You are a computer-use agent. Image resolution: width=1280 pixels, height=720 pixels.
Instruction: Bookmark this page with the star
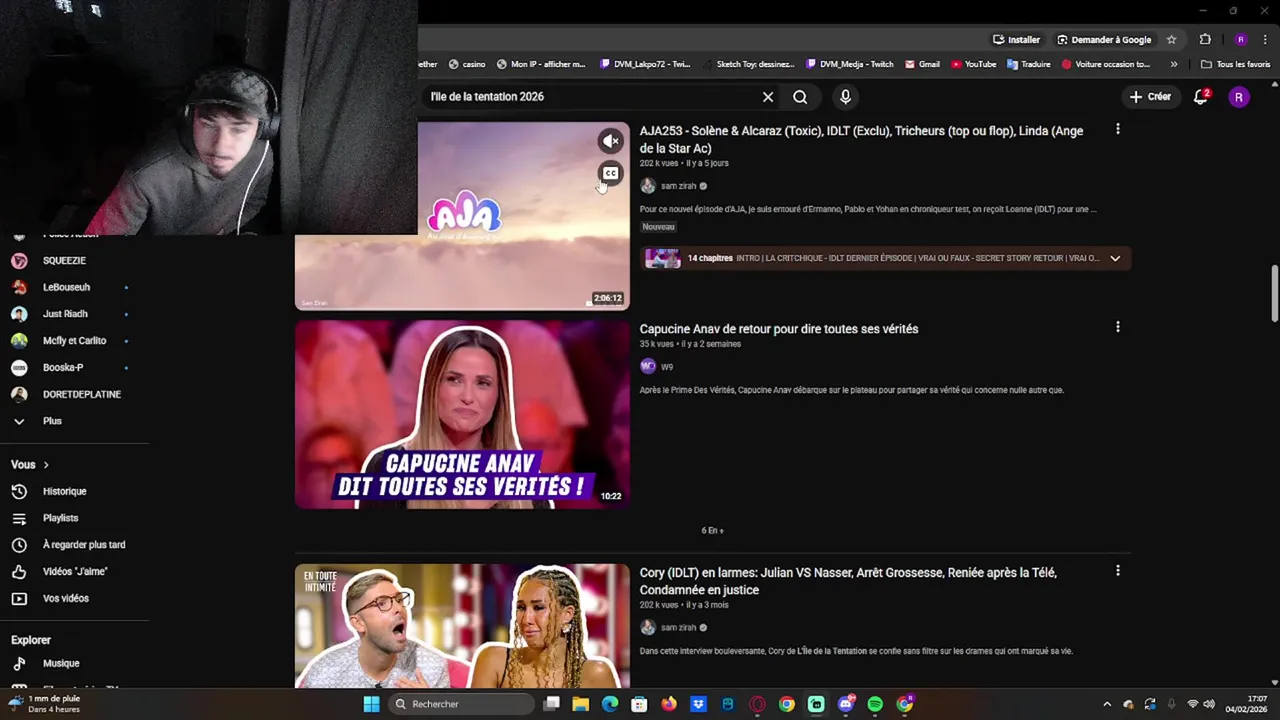point(1172,40)
